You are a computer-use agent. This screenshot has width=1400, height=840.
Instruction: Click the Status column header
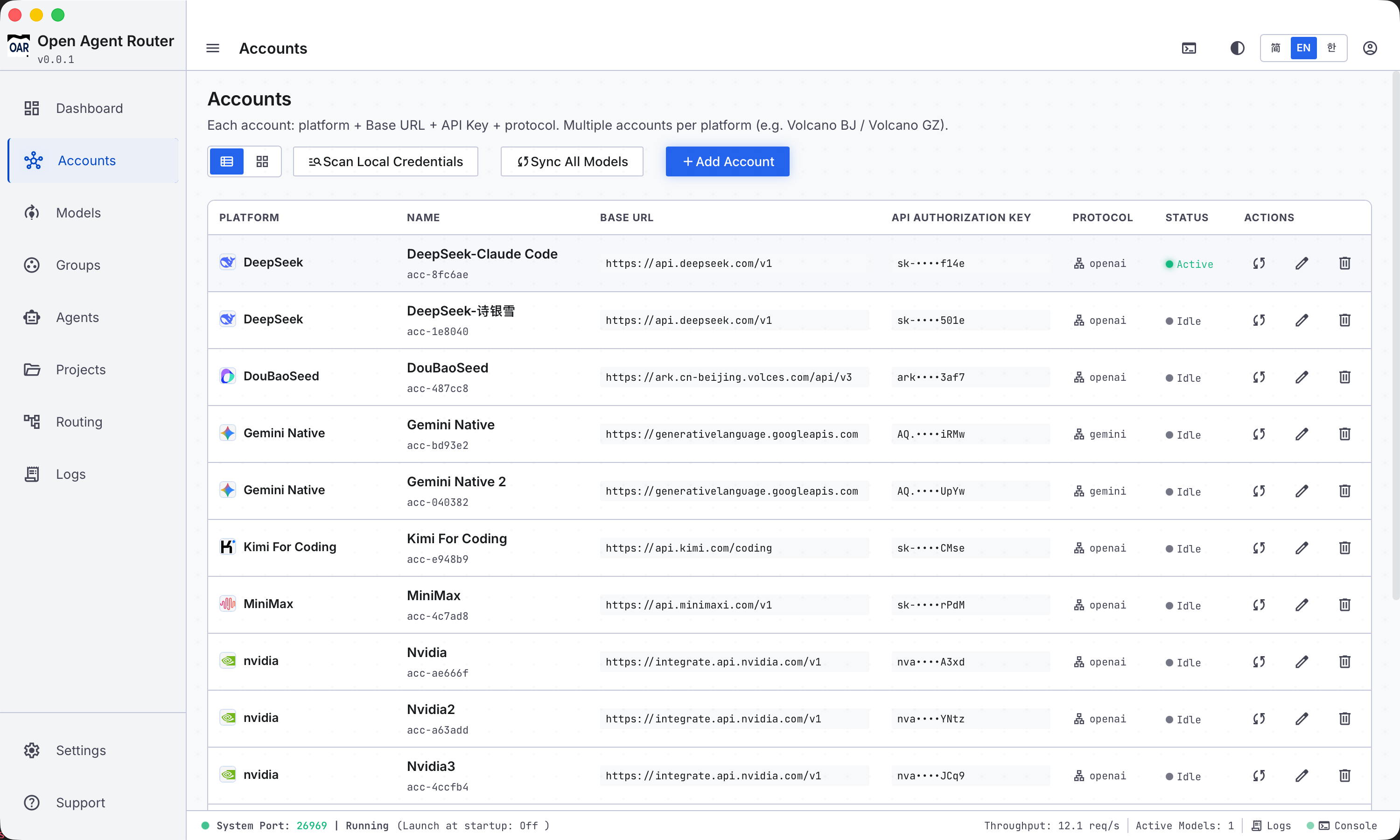[x=1187, y=218]
